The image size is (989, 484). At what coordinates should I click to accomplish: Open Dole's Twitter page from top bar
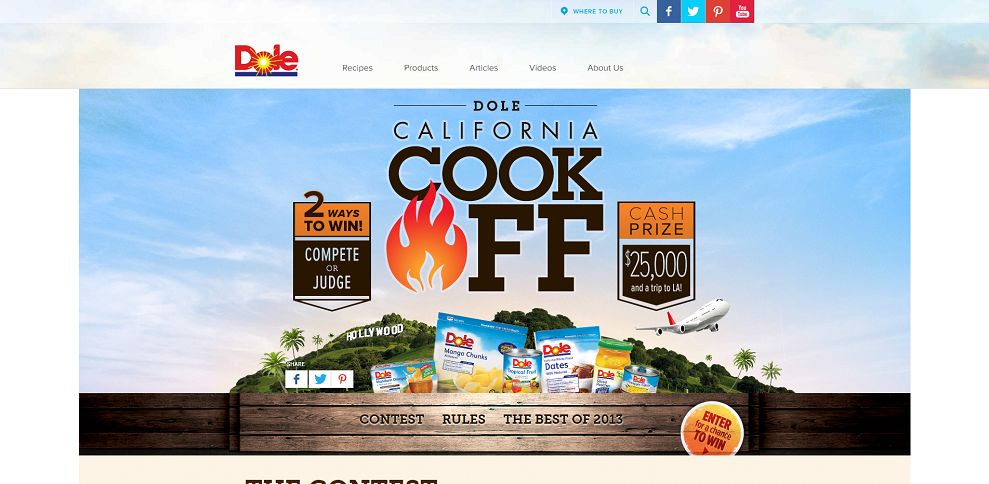coord(693,11)
